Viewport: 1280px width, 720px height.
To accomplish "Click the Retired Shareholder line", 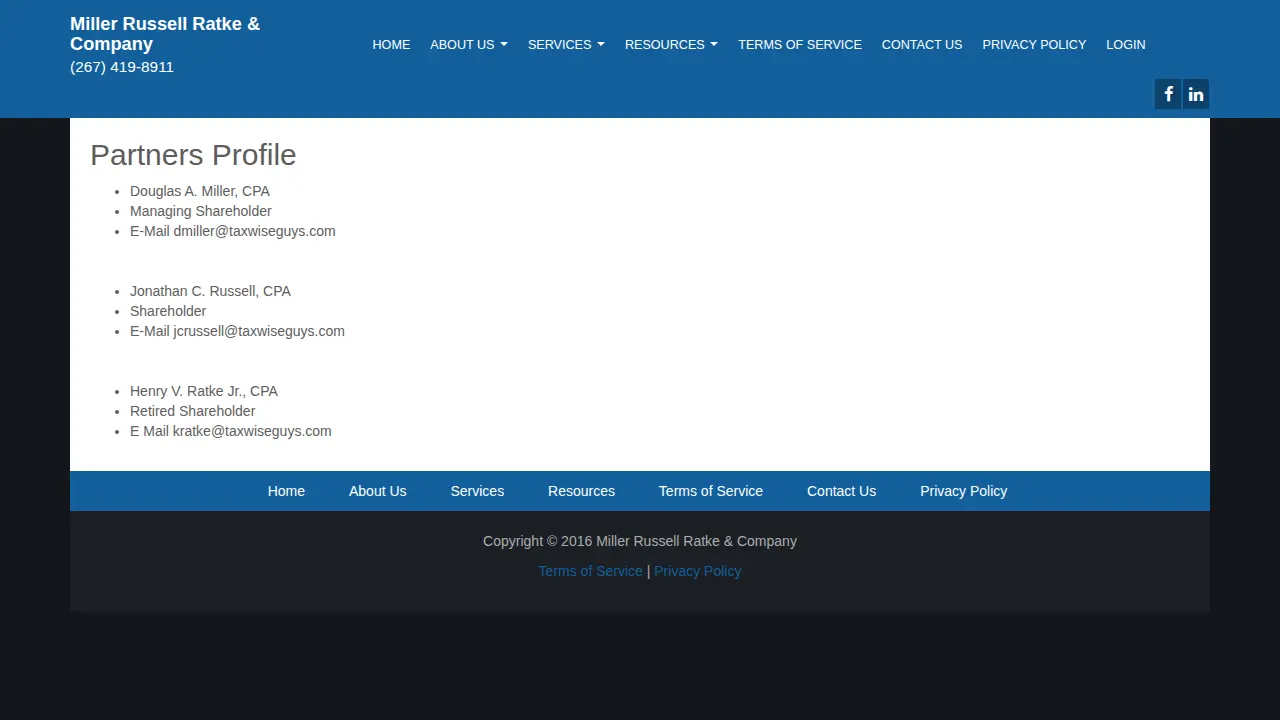I will tap(193, 411).
